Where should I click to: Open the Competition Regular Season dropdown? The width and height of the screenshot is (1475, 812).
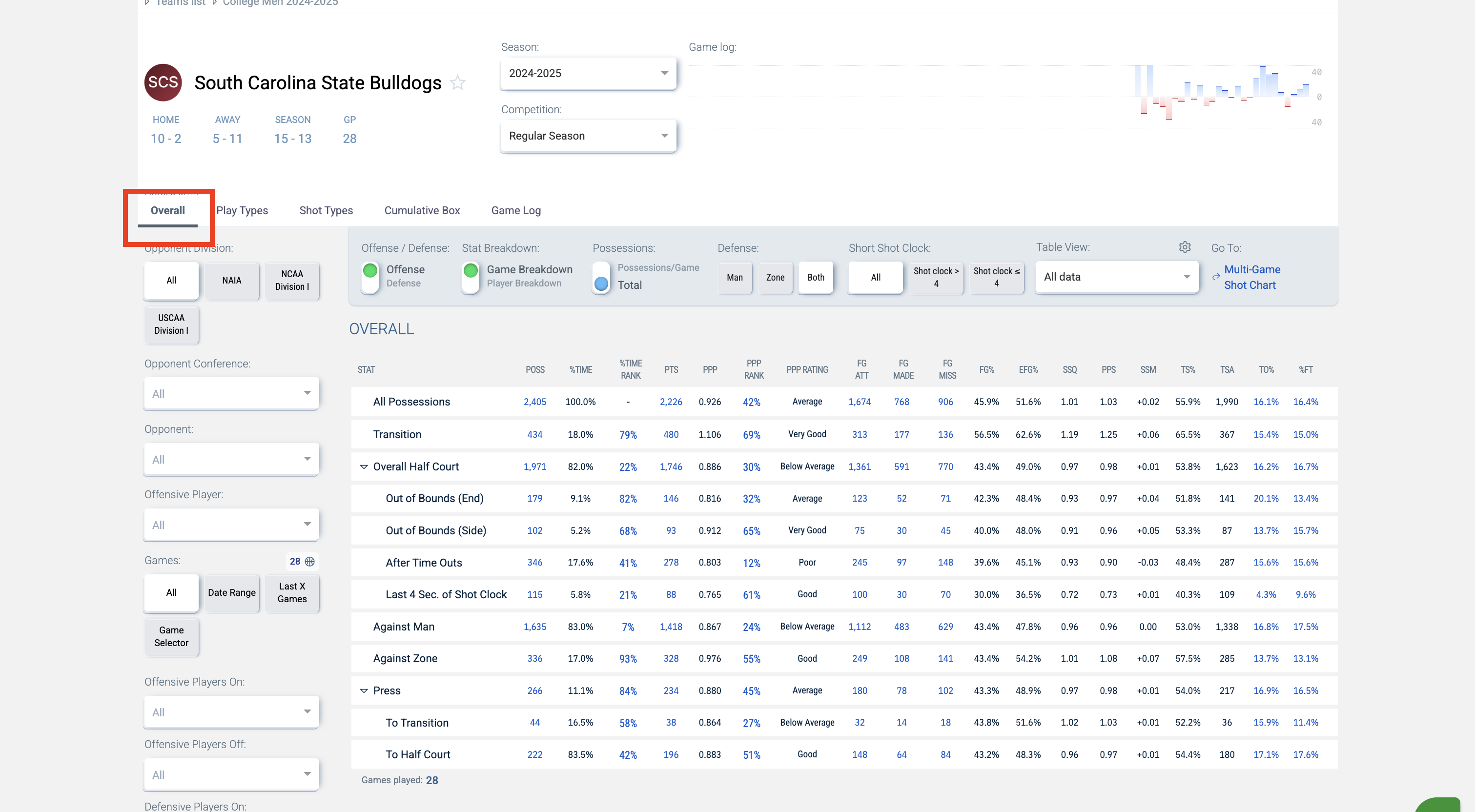(x=588, y=136)
